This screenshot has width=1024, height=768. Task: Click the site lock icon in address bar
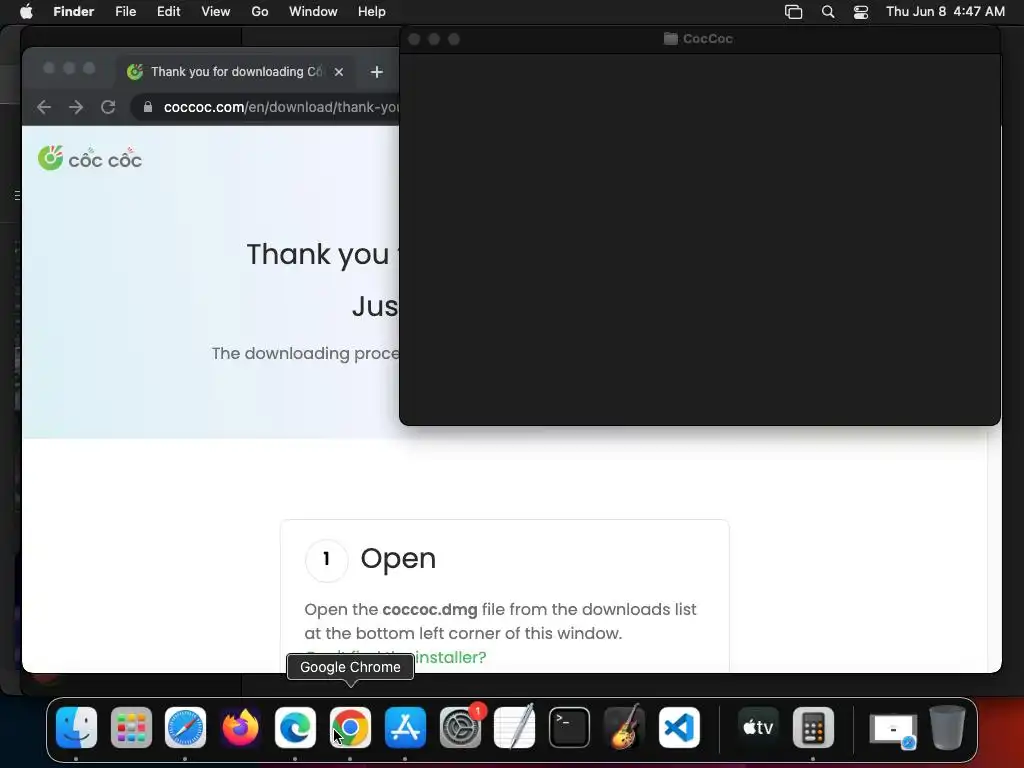pos(148,107)
